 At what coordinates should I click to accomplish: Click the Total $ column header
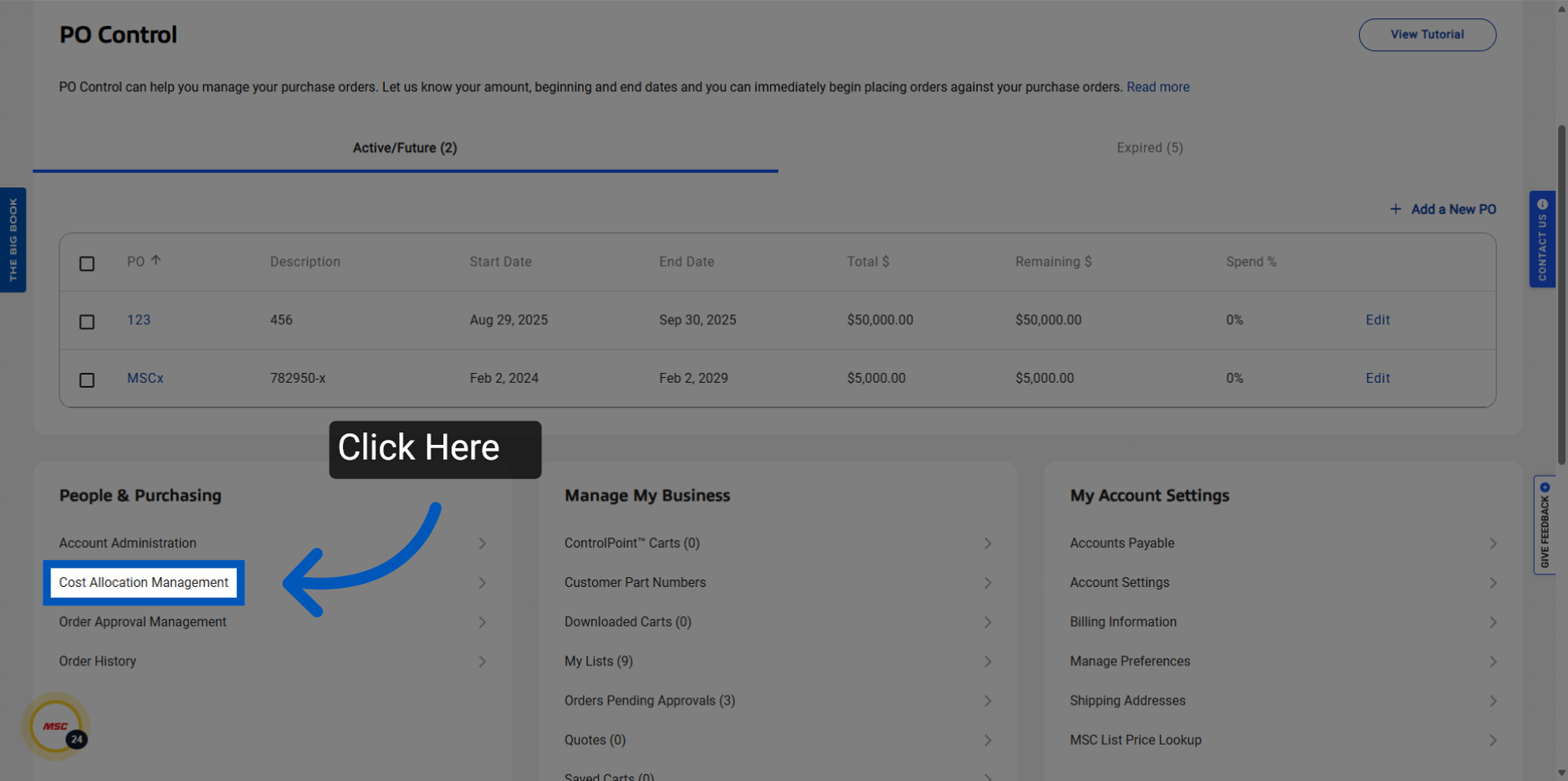[868, 262]
